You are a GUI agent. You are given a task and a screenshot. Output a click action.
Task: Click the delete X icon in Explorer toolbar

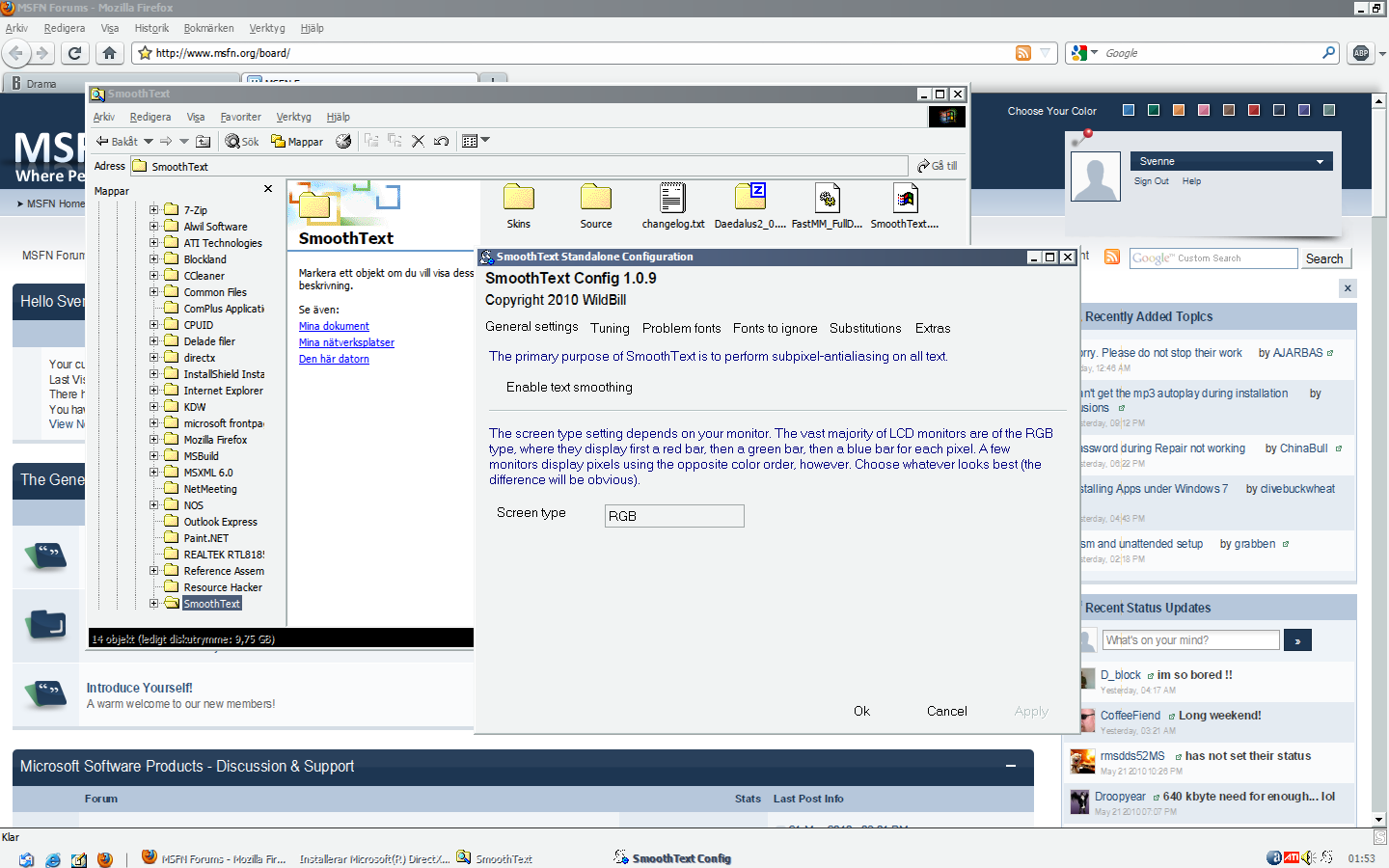[x=418, y=141]
